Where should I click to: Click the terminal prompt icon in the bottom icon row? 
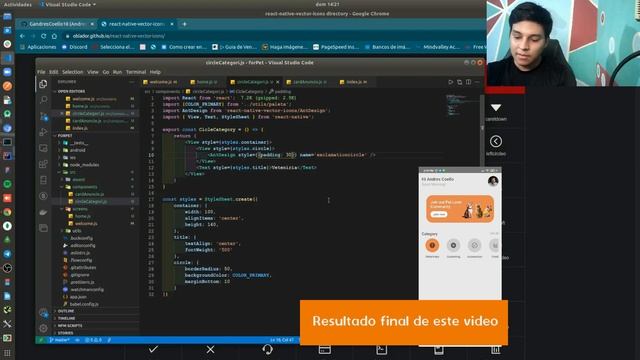click(382, 349)
